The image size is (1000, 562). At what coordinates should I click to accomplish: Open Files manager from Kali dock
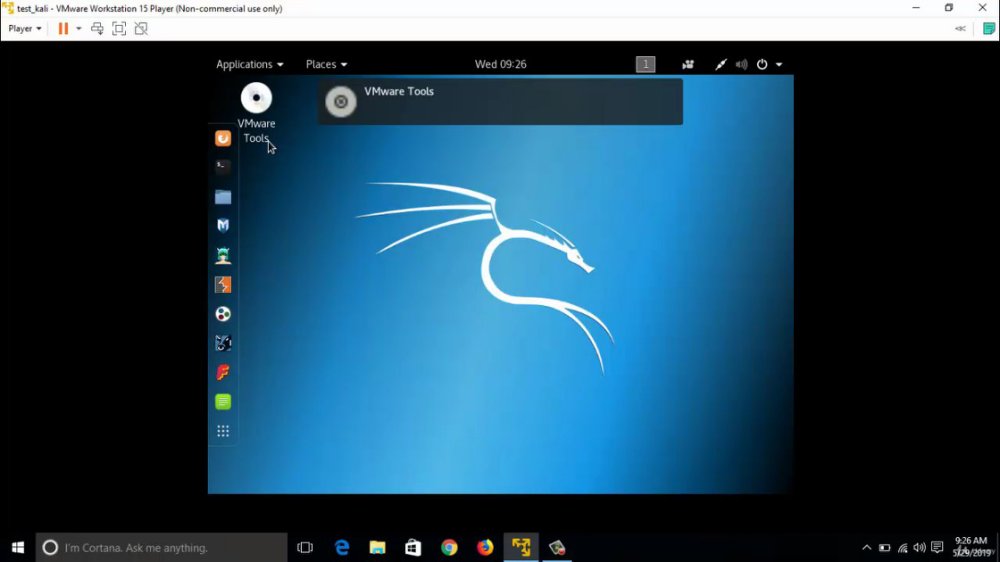pos(223,196)
